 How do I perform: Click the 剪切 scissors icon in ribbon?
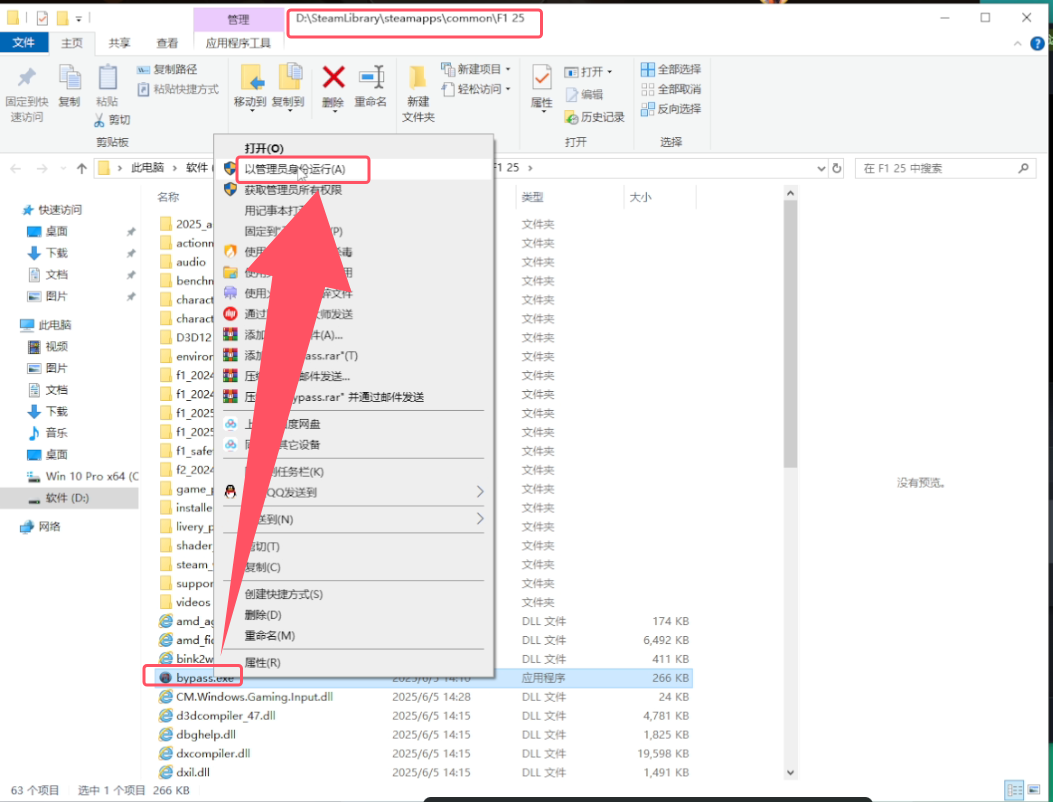(99, 120)
